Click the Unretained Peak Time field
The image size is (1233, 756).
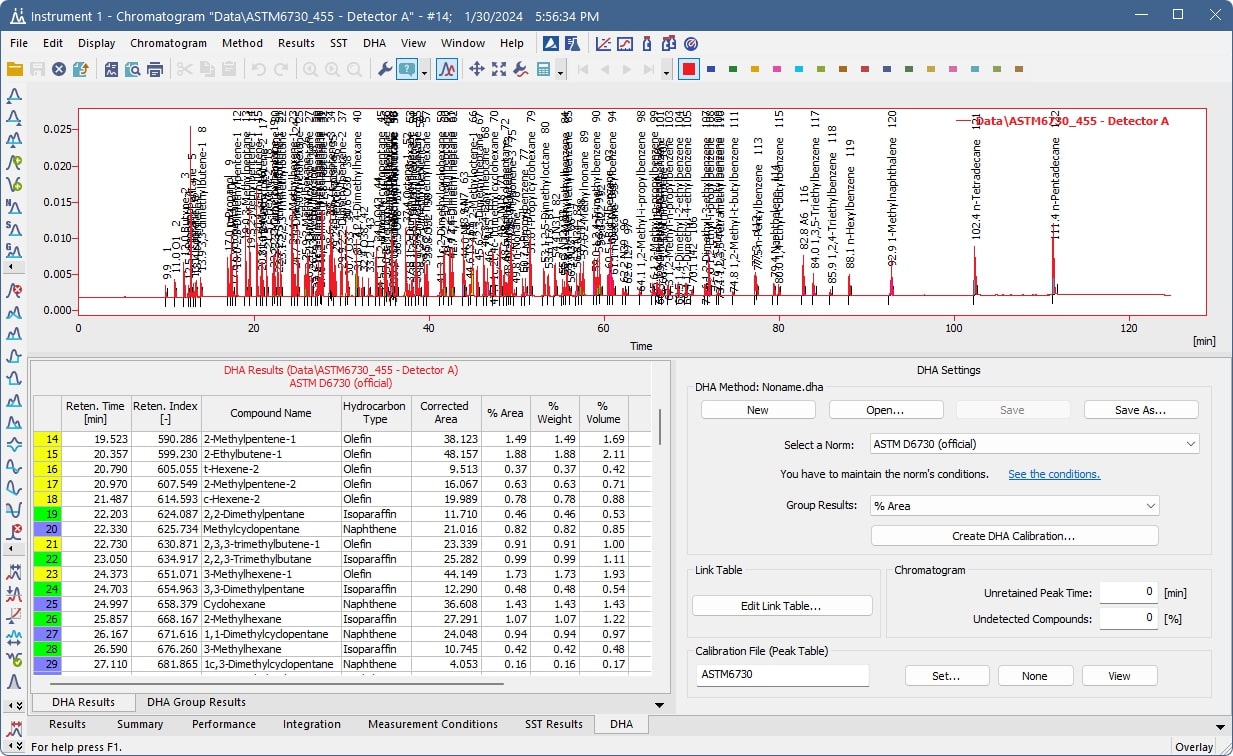coord(1129,593)
